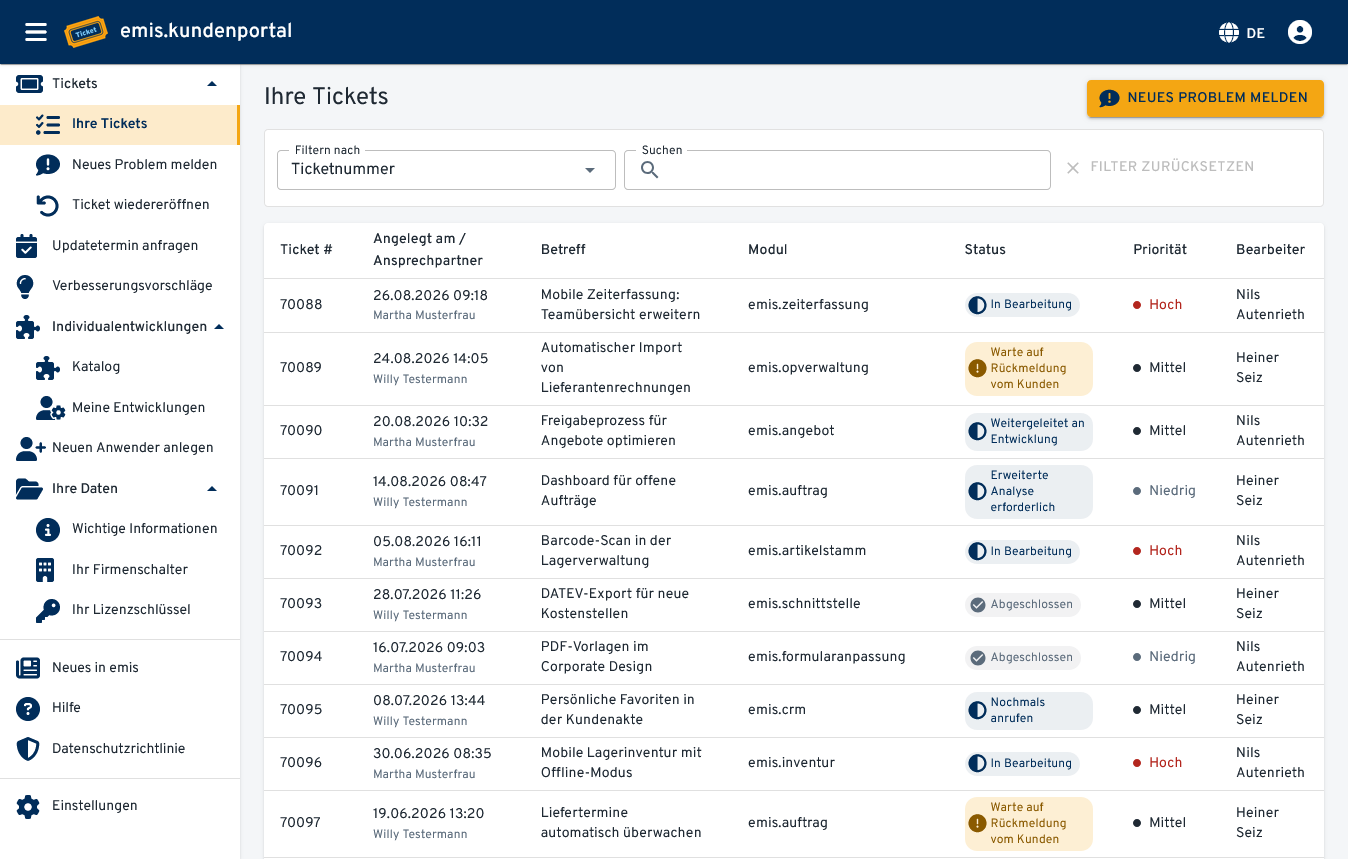Collapse the Tickets sidebar section
Screen dimensions: 1348x859
(x=211, y=84)
